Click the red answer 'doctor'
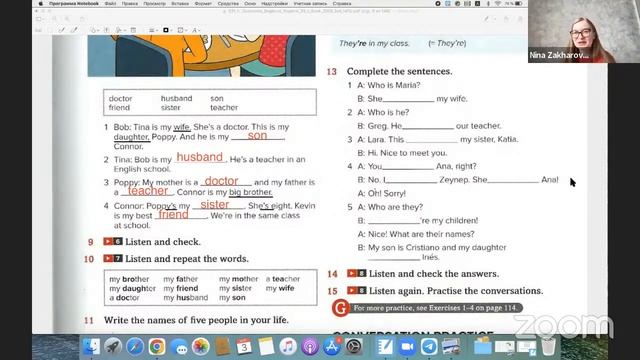 click(x=221, y=181)
